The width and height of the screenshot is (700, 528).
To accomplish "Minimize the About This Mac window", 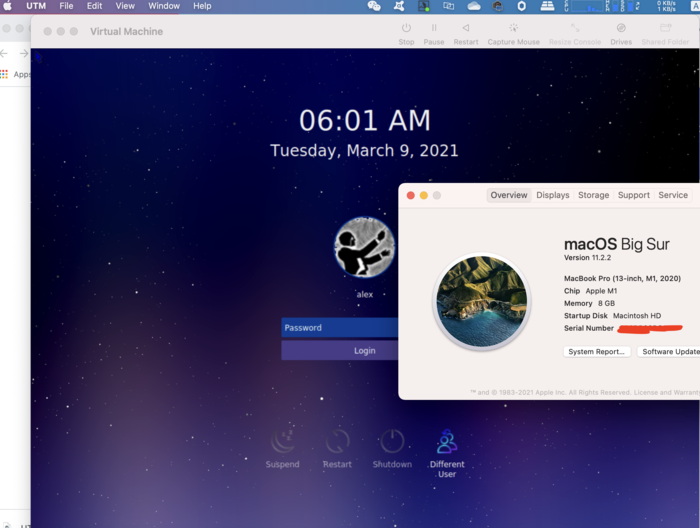I will click(x=424, y=195).
